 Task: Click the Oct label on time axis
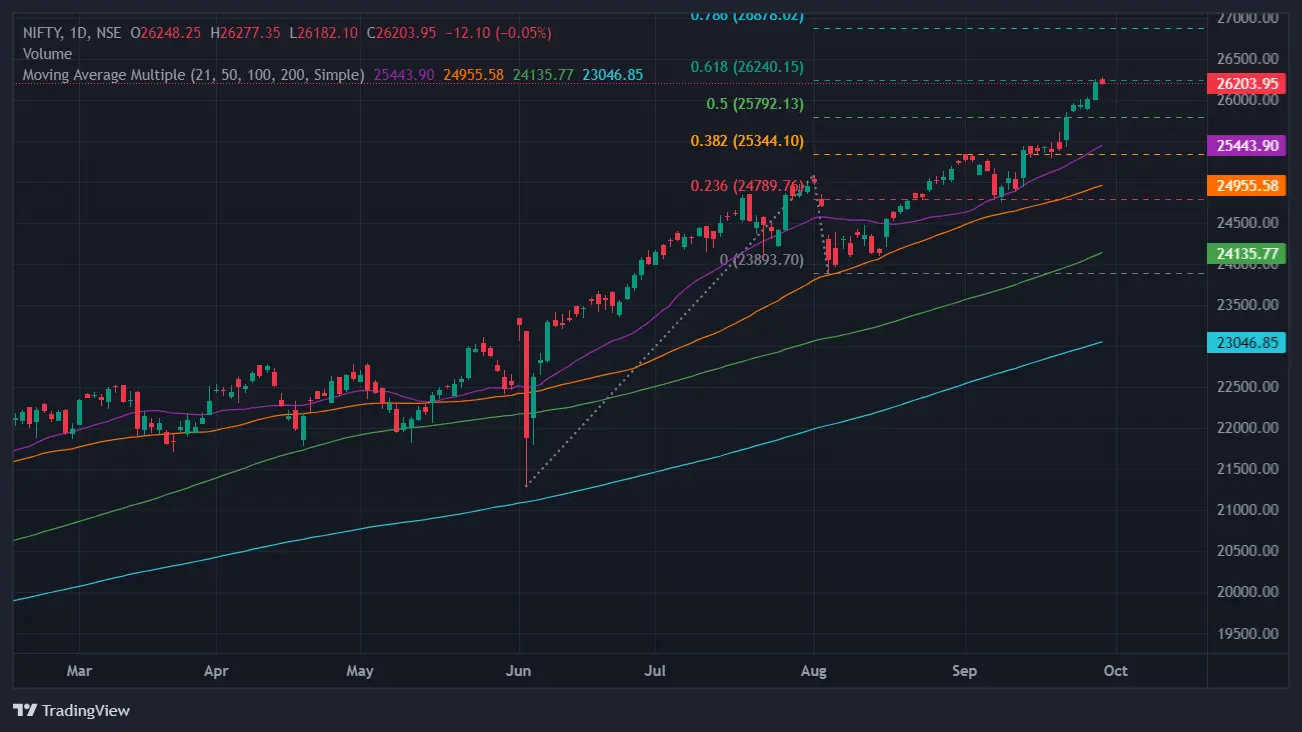1115,671
